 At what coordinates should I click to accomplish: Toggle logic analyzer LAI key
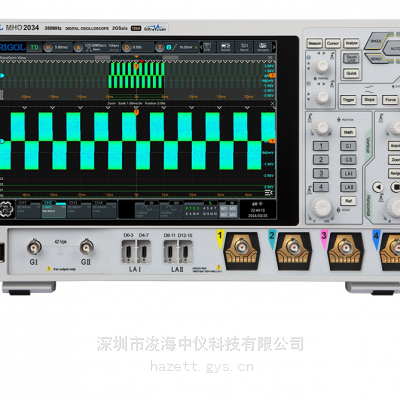pos(348,173)
